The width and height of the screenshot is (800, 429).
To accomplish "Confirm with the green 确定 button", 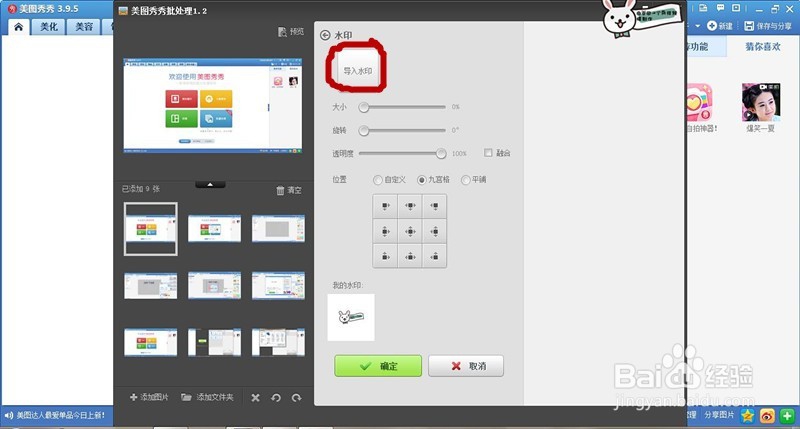I will pos(378,366).
